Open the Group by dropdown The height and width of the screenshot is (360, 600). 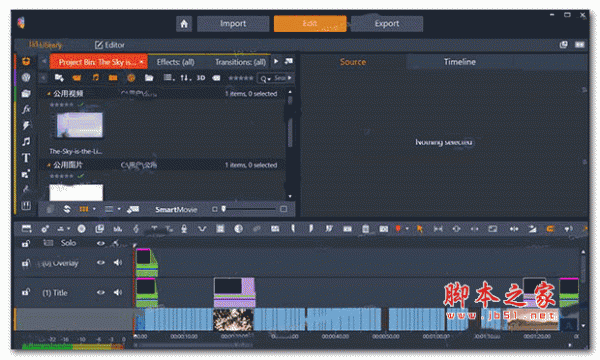(169, 78)
